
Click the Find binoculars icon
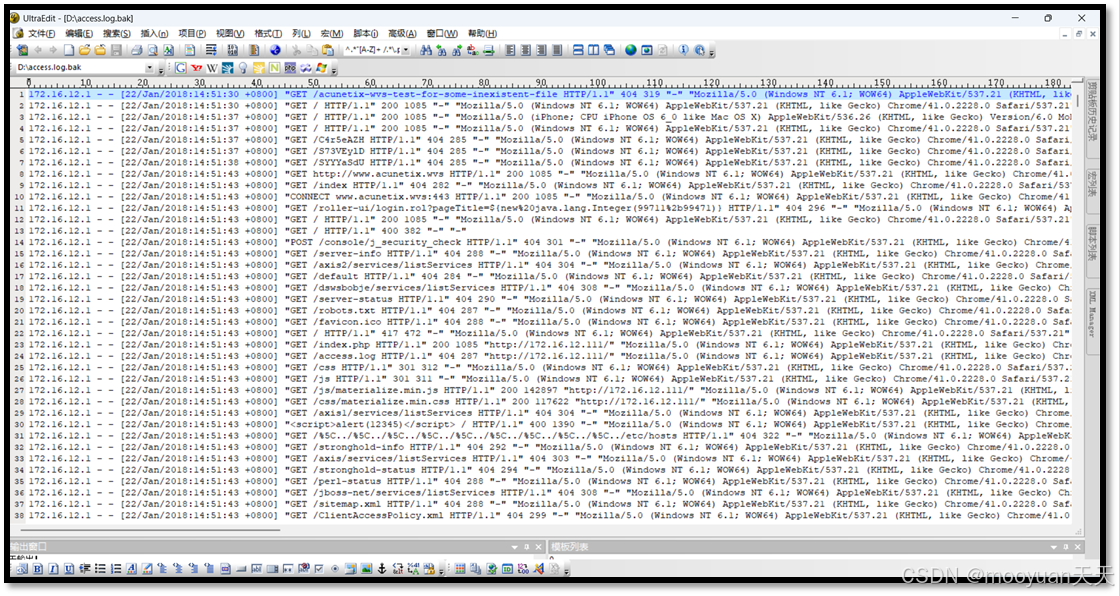click(426, 50)
